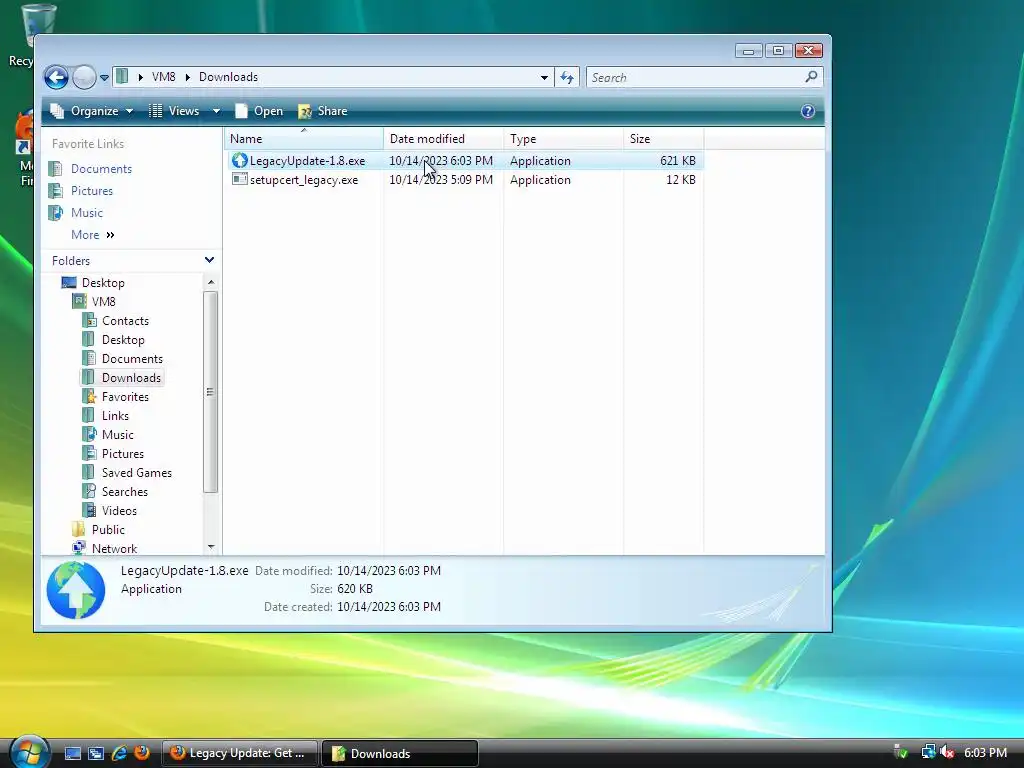Viewport: 1024px width, 768px height.
Task: Select Desktop at the tree root
Action: (103, 283)
